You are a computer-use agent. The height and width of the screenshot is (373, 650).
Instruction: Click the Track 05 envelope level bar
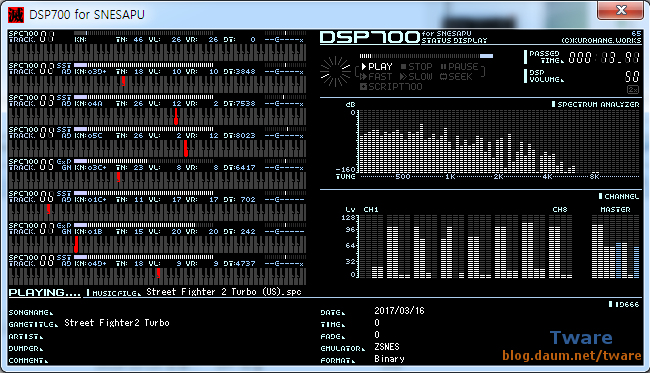144,161
